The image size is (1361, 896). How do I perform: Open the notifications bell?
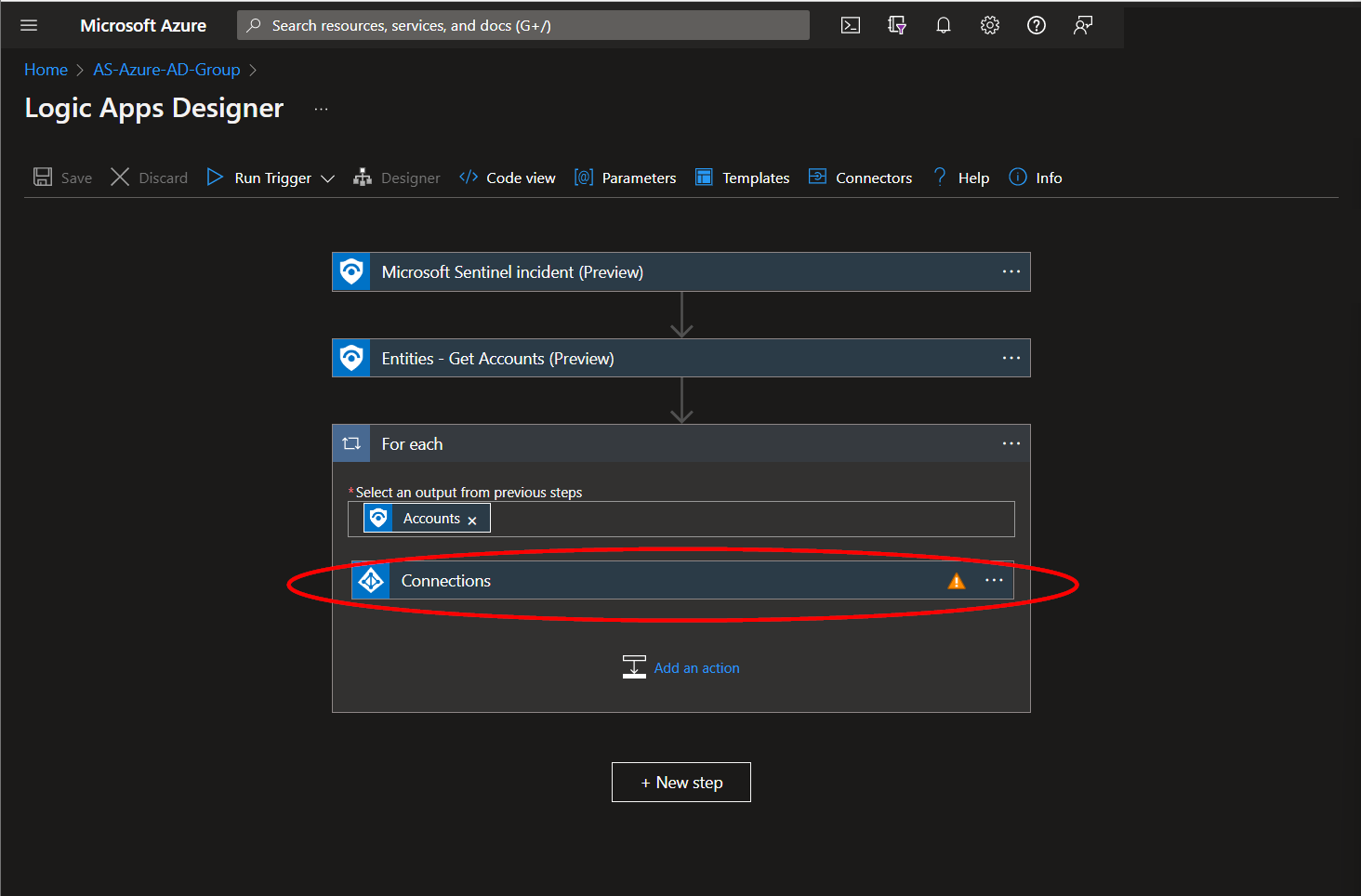tap(944, 25)
